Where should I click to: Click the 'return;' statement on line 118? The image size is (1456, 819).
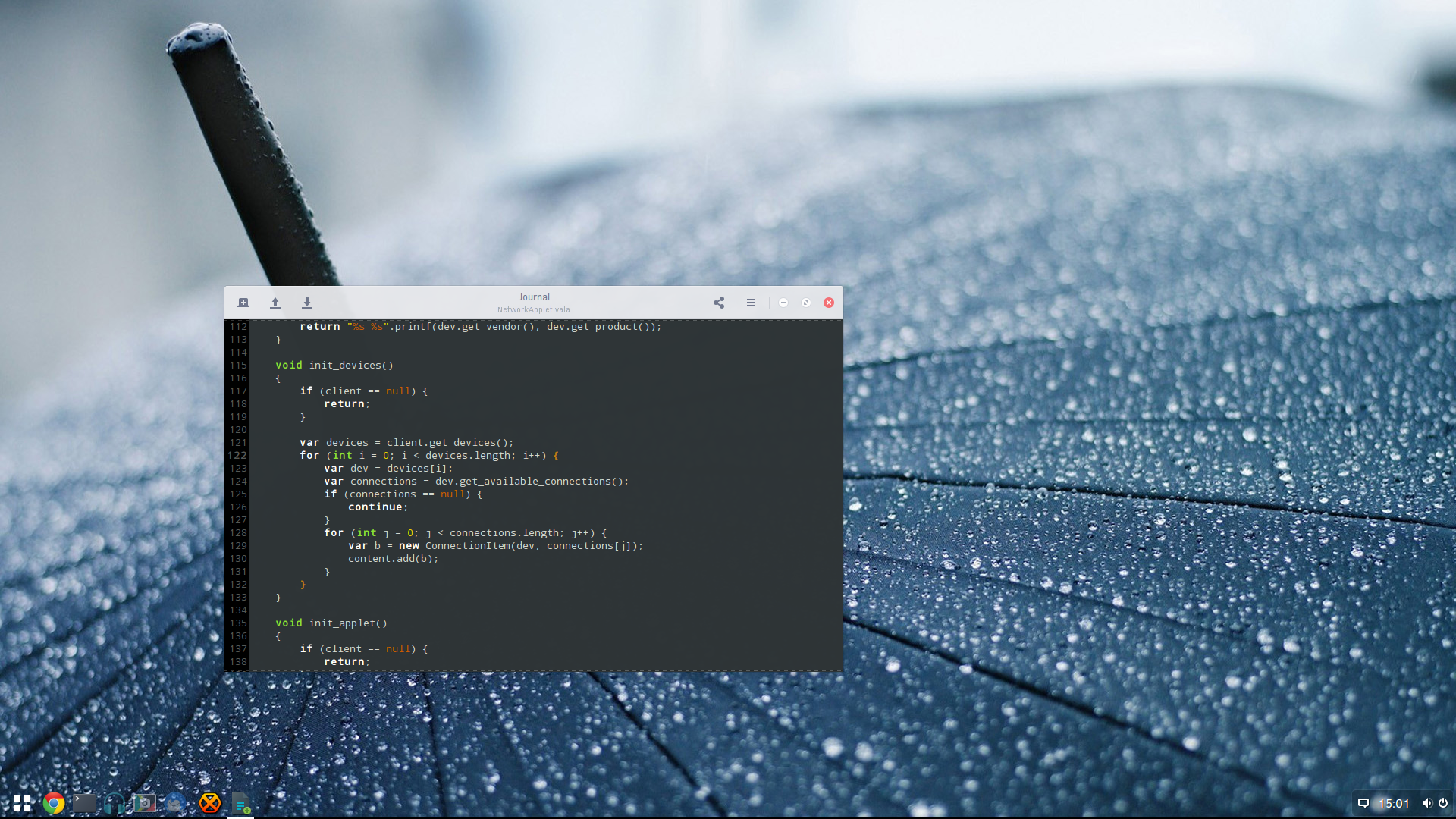pos(347,404)
